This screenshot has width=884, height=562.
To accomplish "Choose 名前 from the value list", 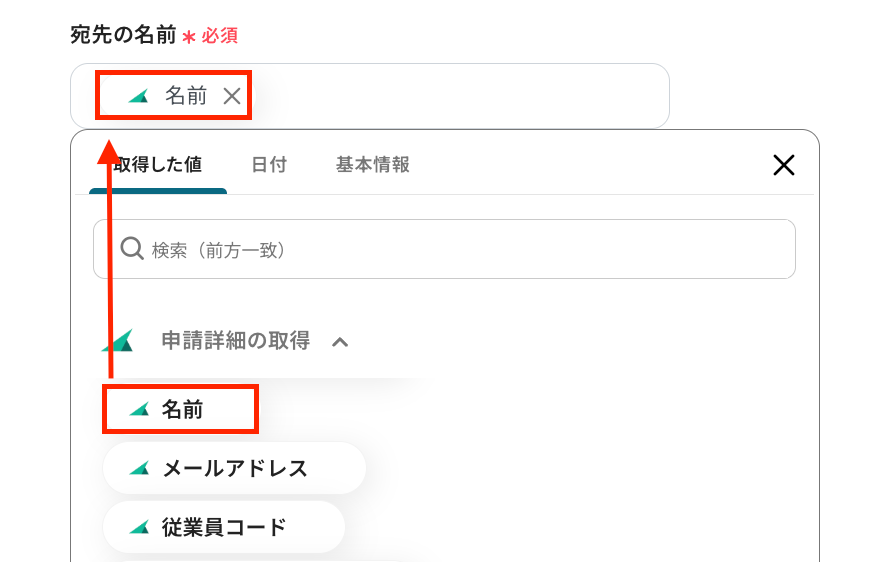I will pyautogui.click(x=180, y=409).
